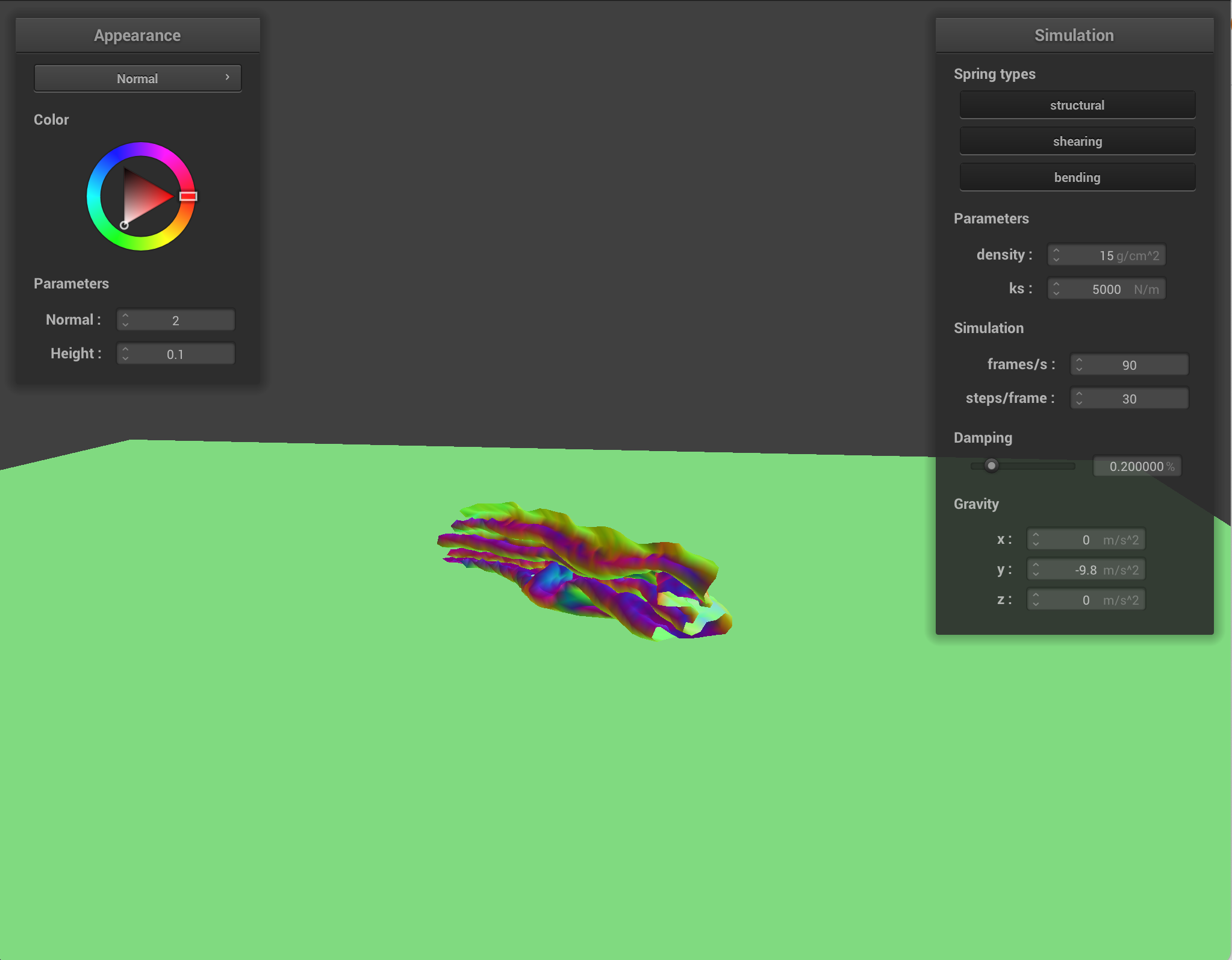Increment the Normal parameter stepper arrows
Image resolution: width=1232 pixels, height=960 pixels.
125,315
